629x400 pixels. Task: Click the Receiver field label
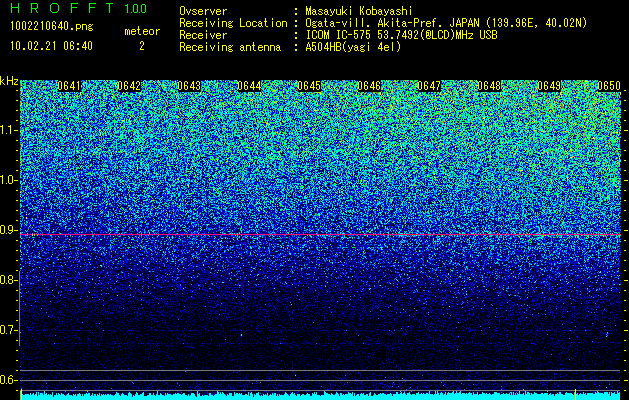pyautogui.click(x=203, y=35)
